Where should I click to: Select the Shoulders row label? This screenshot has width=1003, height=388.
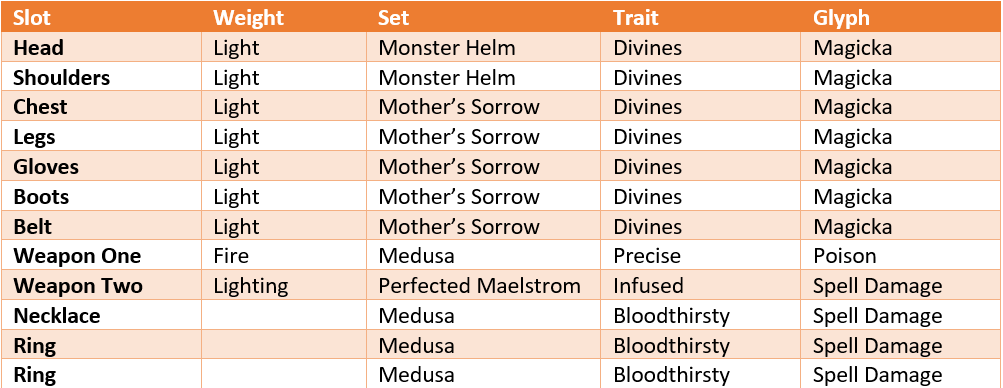point(61,77)
